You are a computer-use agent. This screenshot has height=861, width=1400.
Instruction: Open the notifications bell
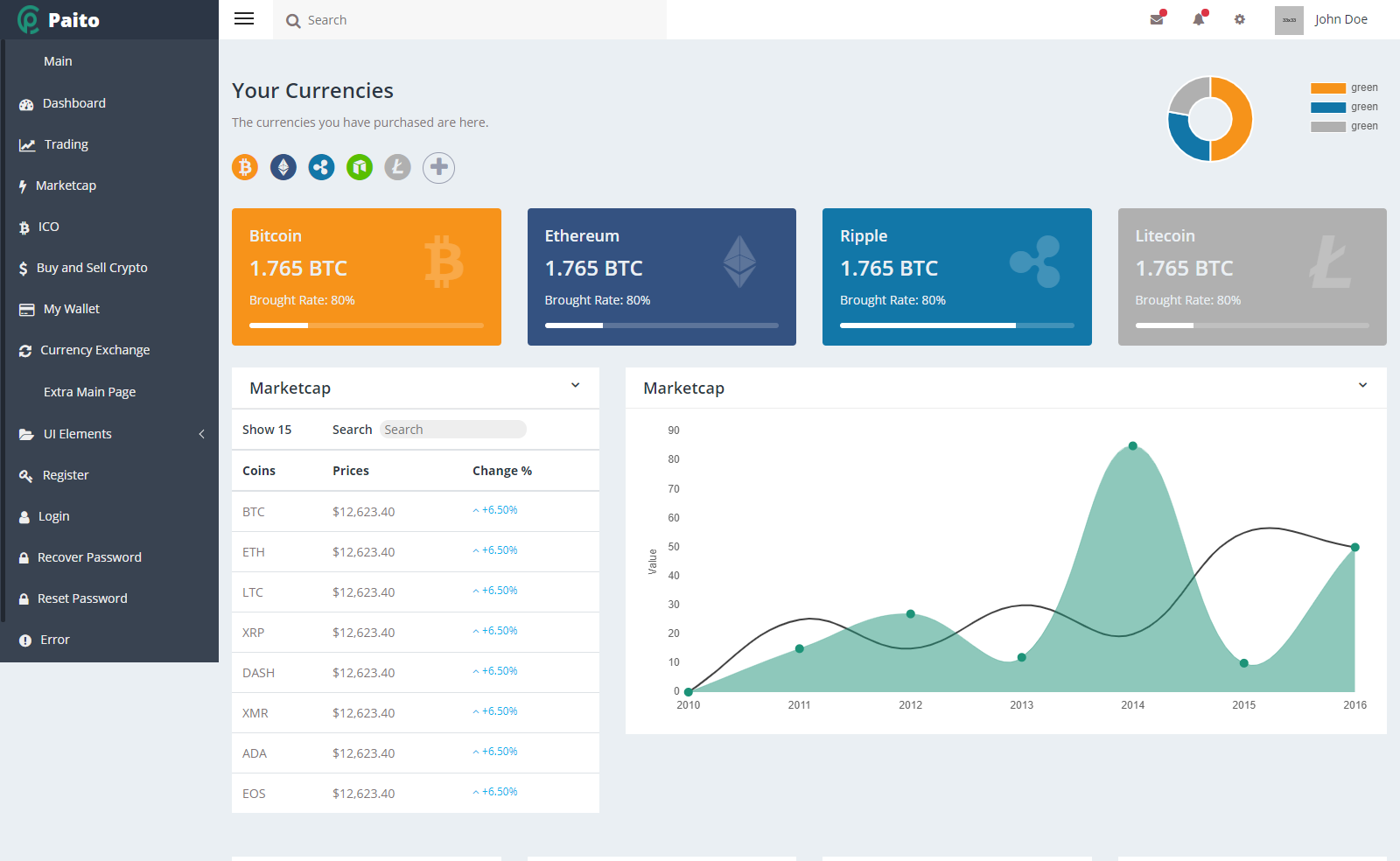point(1199,19)
